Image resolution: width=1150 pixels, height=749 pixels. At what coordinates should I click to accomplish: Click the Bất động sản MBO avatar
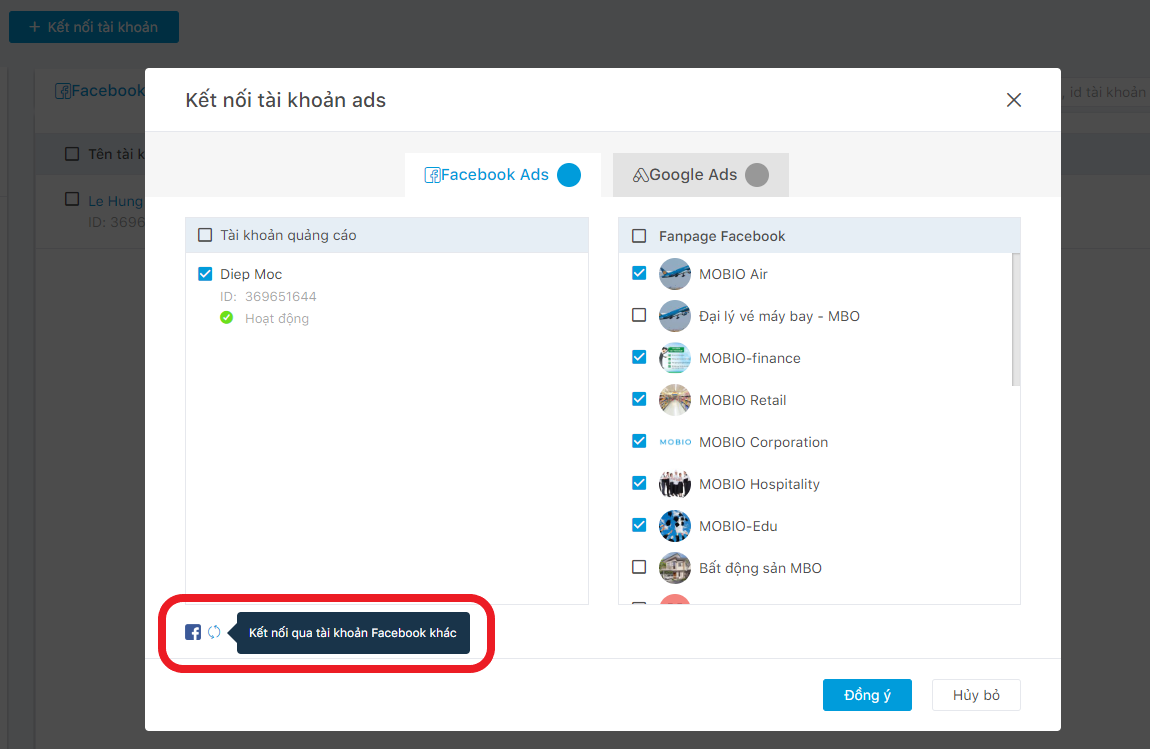point(675,568)
